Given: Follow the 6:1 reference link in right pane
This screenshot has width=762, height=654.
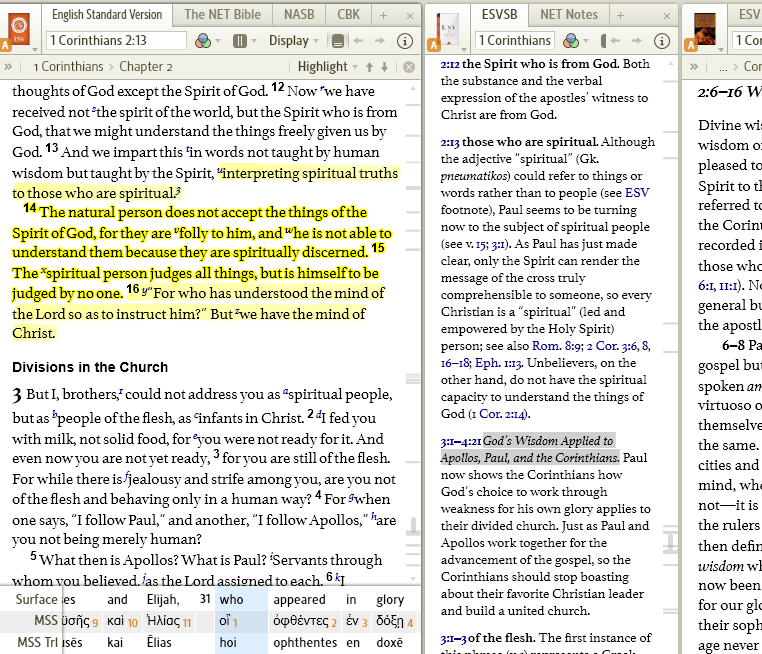Looking at the screenshot, I should (707, 286).
